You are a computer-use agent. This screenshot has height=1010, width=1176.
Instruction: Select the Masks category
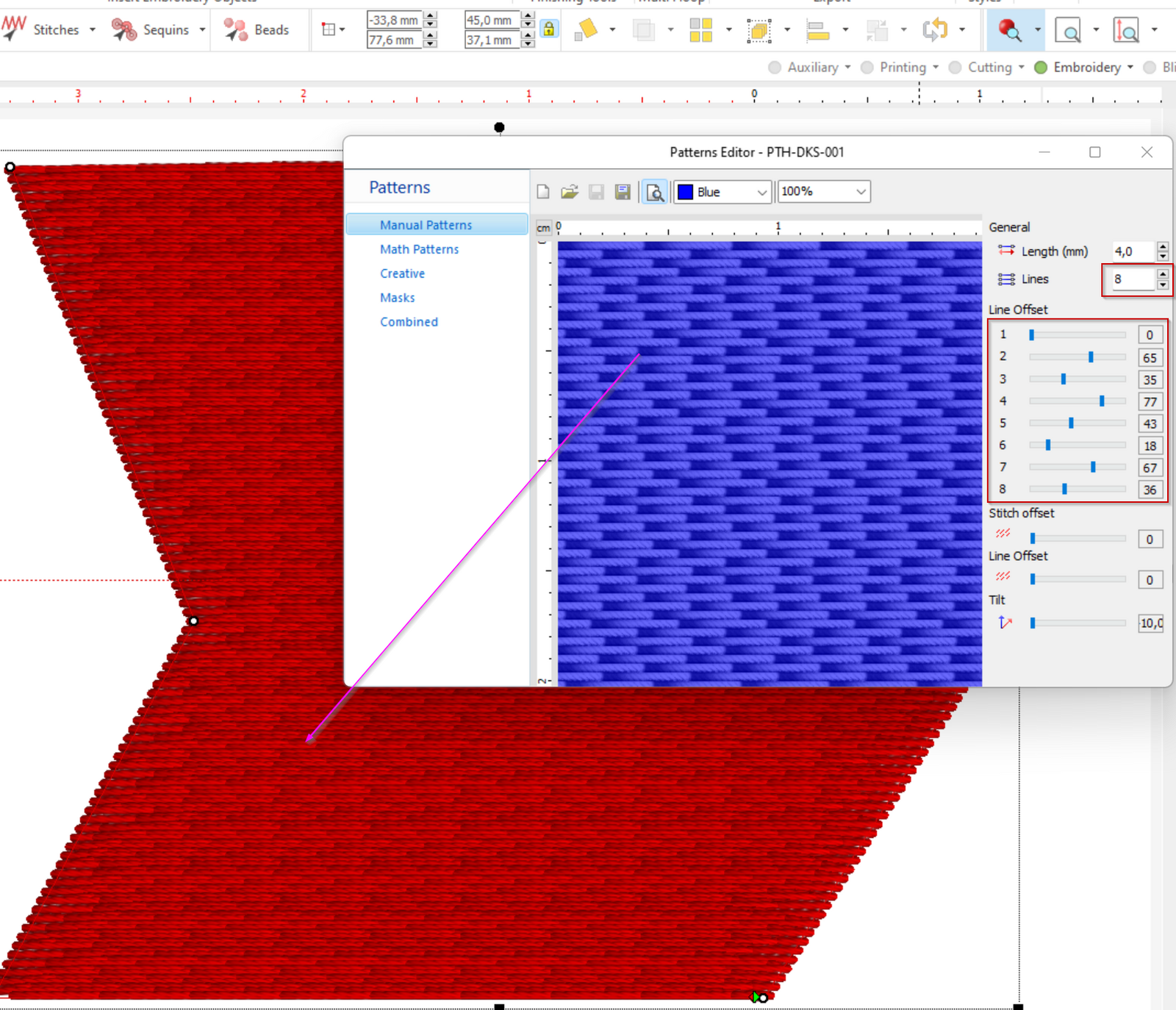pyautogui.click(x=398, y=297)
